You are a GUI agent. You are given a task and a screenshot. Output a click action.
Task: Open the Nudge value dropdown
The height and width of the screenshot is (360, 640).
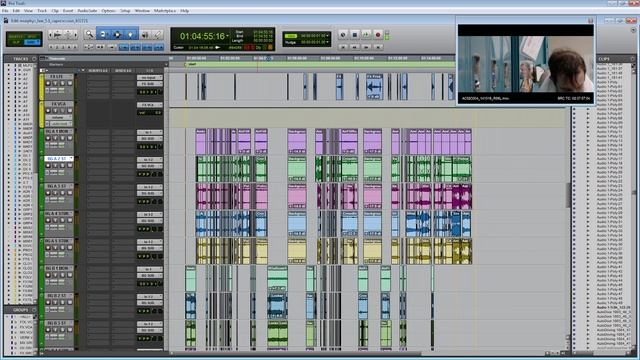[328, 42]
